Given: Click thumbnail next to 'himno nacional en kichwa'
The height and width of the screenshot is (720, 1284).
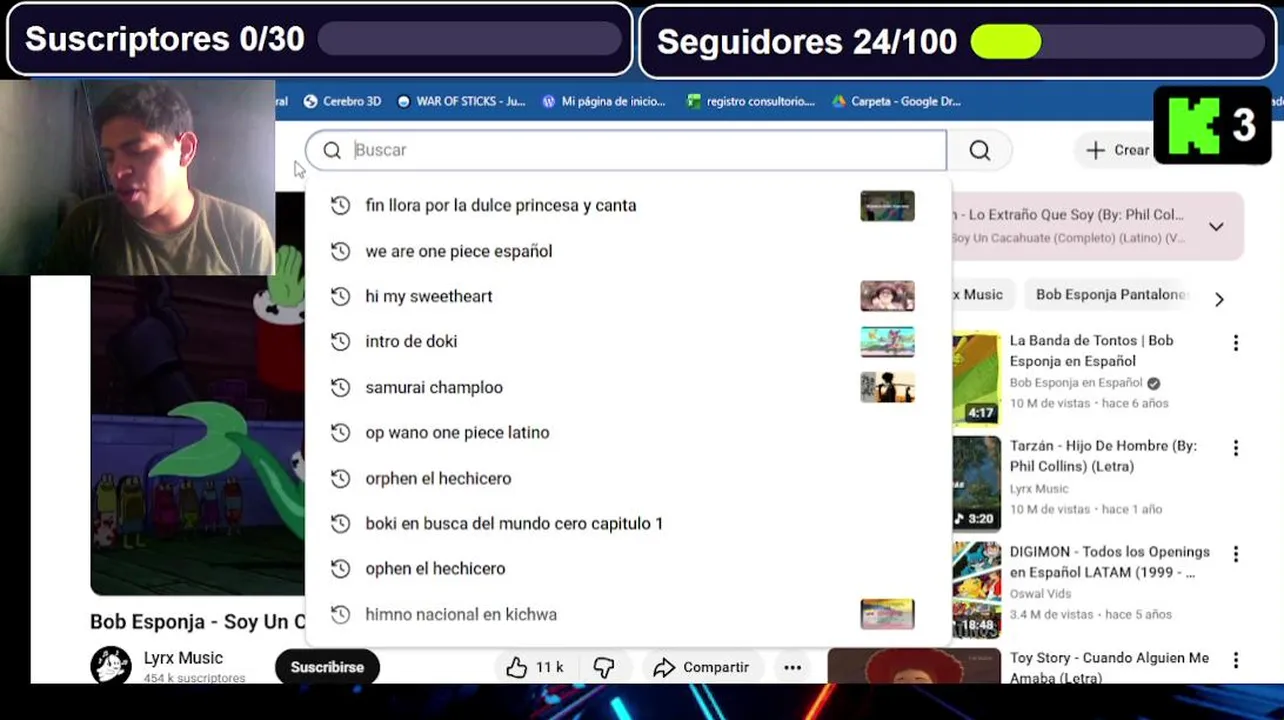Looking at the screenshot, I should pos(887,614).
